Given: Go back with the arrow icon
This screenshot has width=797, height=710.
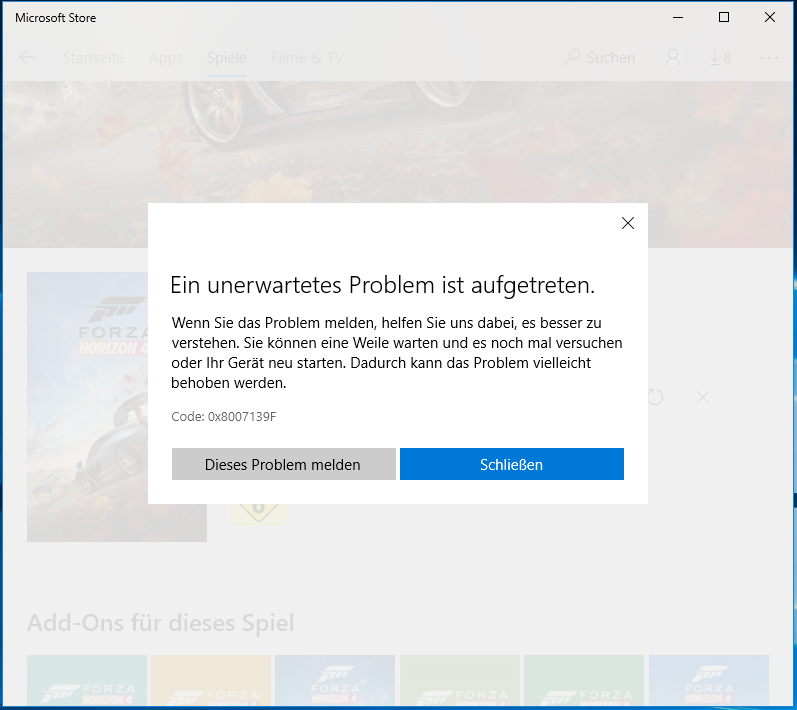Looking at the screenshot, I should pyautogui.click(x=27, y=57).
